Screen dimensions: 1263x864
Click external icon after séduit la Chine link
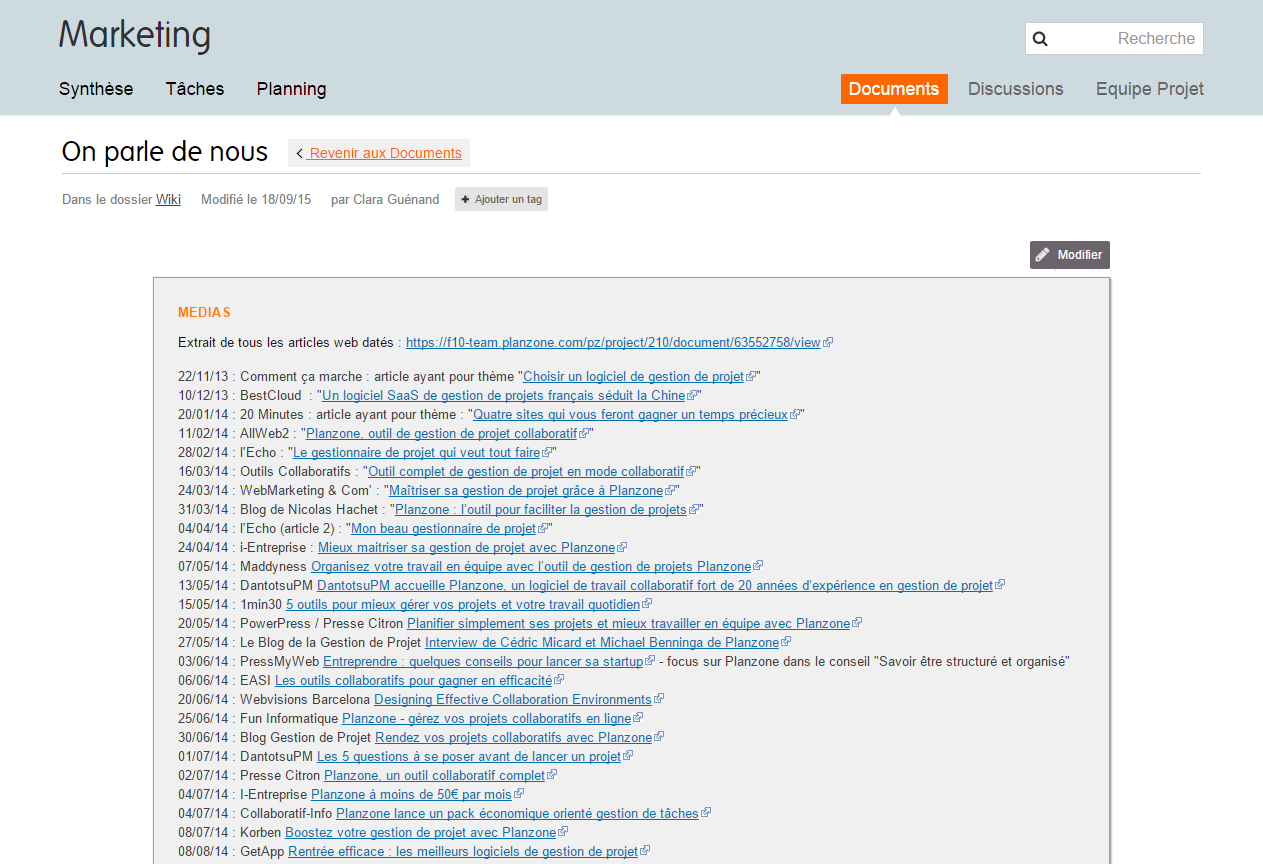[x=693, y=396]
